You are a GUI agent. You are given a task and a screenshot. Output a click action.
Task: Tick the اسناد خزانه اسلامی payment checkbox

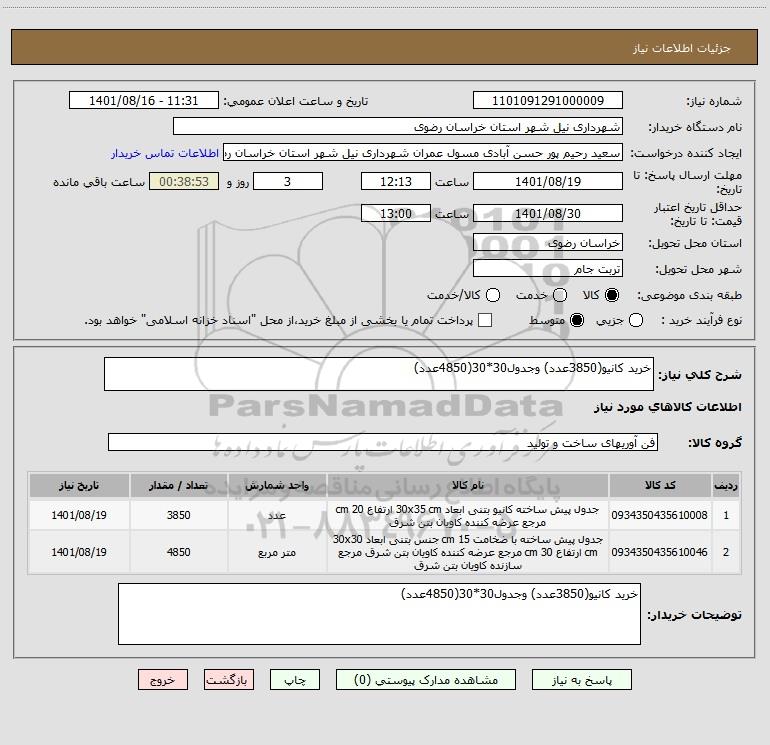[x=485, y=320]
